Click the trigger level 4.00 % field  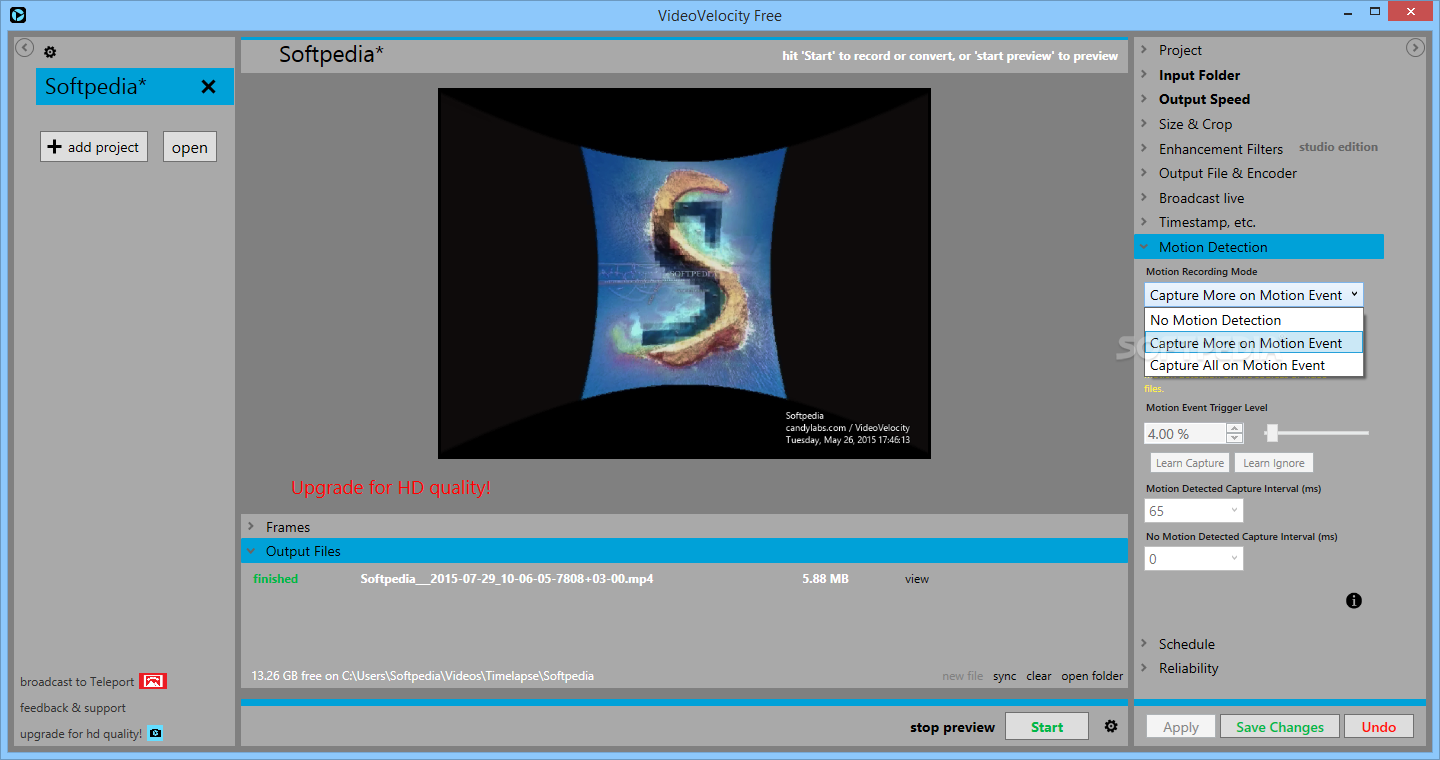pos(1185,434)
